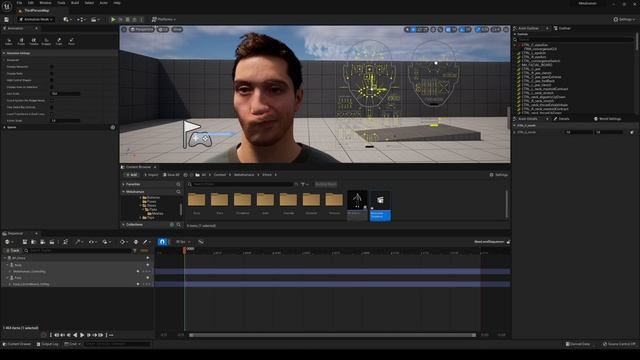
Task: Click search icon beside Favorites
Action: coord(178,184)
